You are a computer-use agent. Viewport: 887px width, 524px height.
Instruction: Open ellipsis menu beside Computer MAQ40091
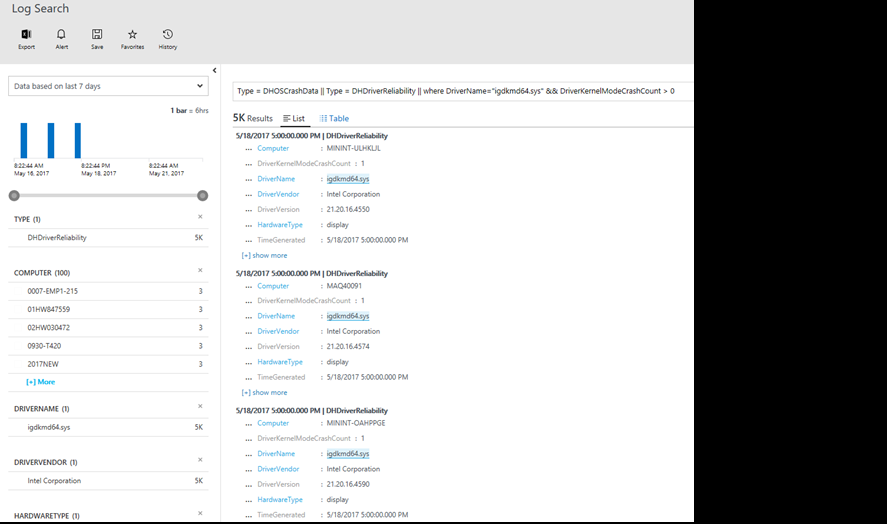pos(248,287)
